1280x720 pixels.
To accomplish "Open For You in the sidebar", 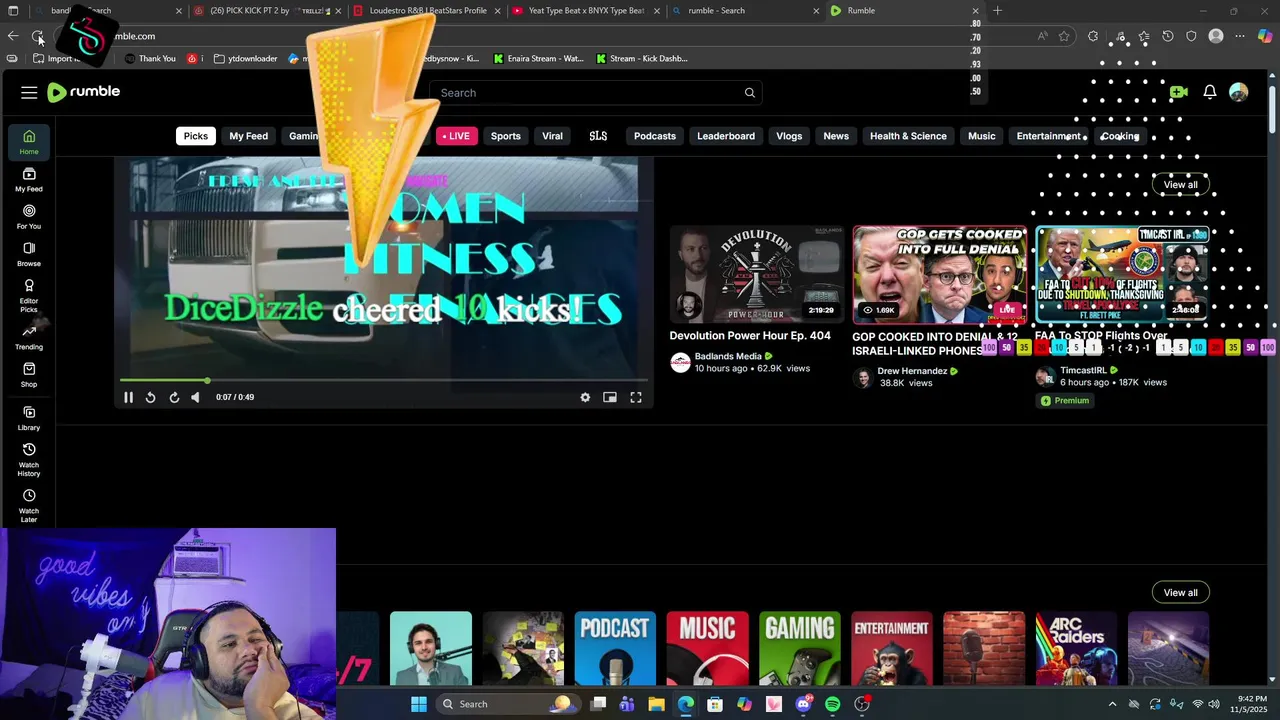I will click(29, 217).
